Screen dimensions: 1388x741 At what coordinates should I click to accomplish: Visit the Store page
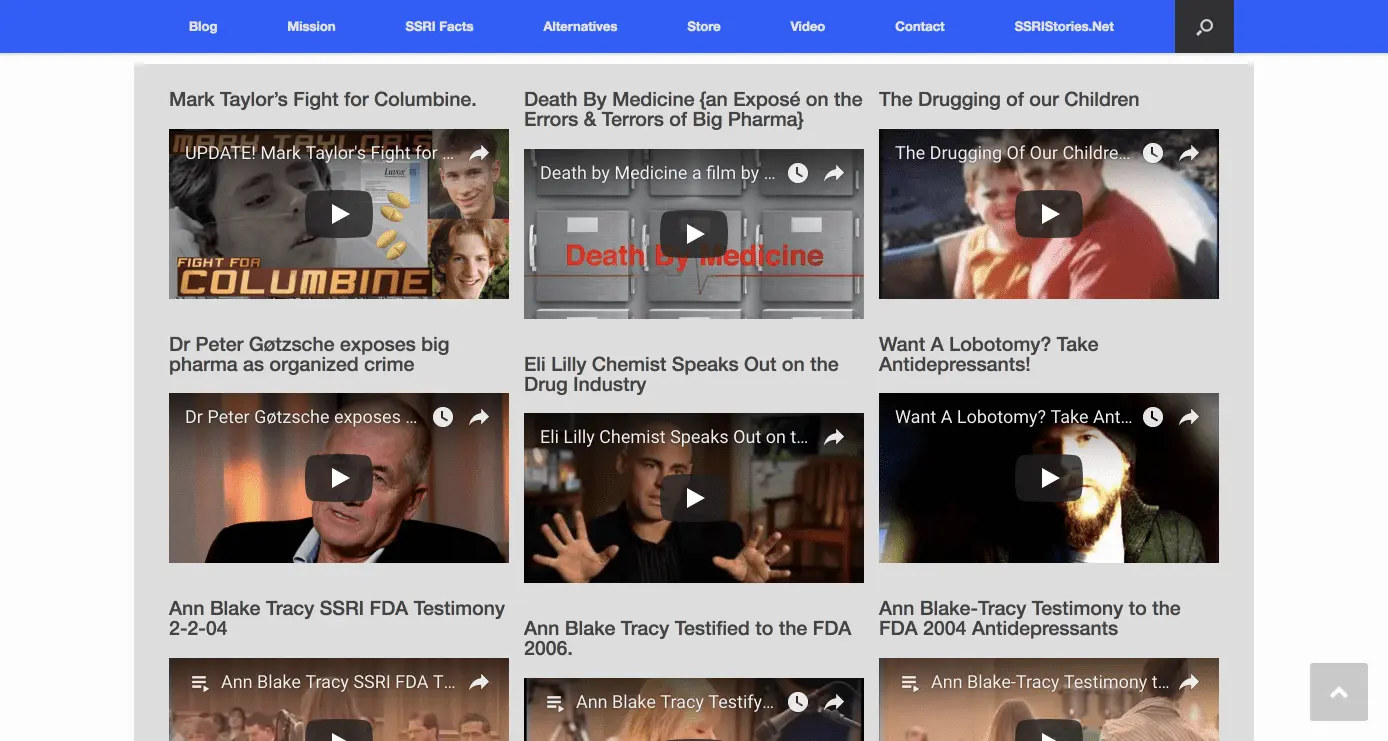tap(704, 26)
